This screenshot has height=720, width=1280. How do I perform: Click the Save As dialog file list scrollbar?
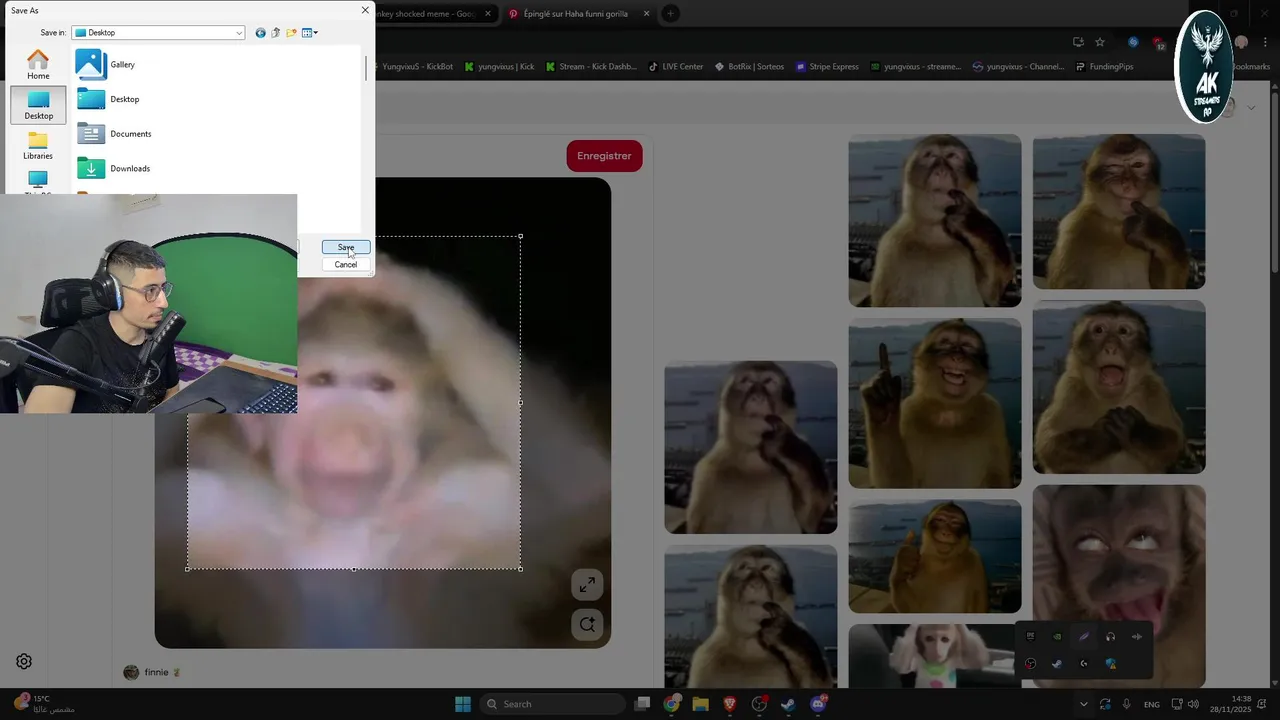[x=365, y=70]
